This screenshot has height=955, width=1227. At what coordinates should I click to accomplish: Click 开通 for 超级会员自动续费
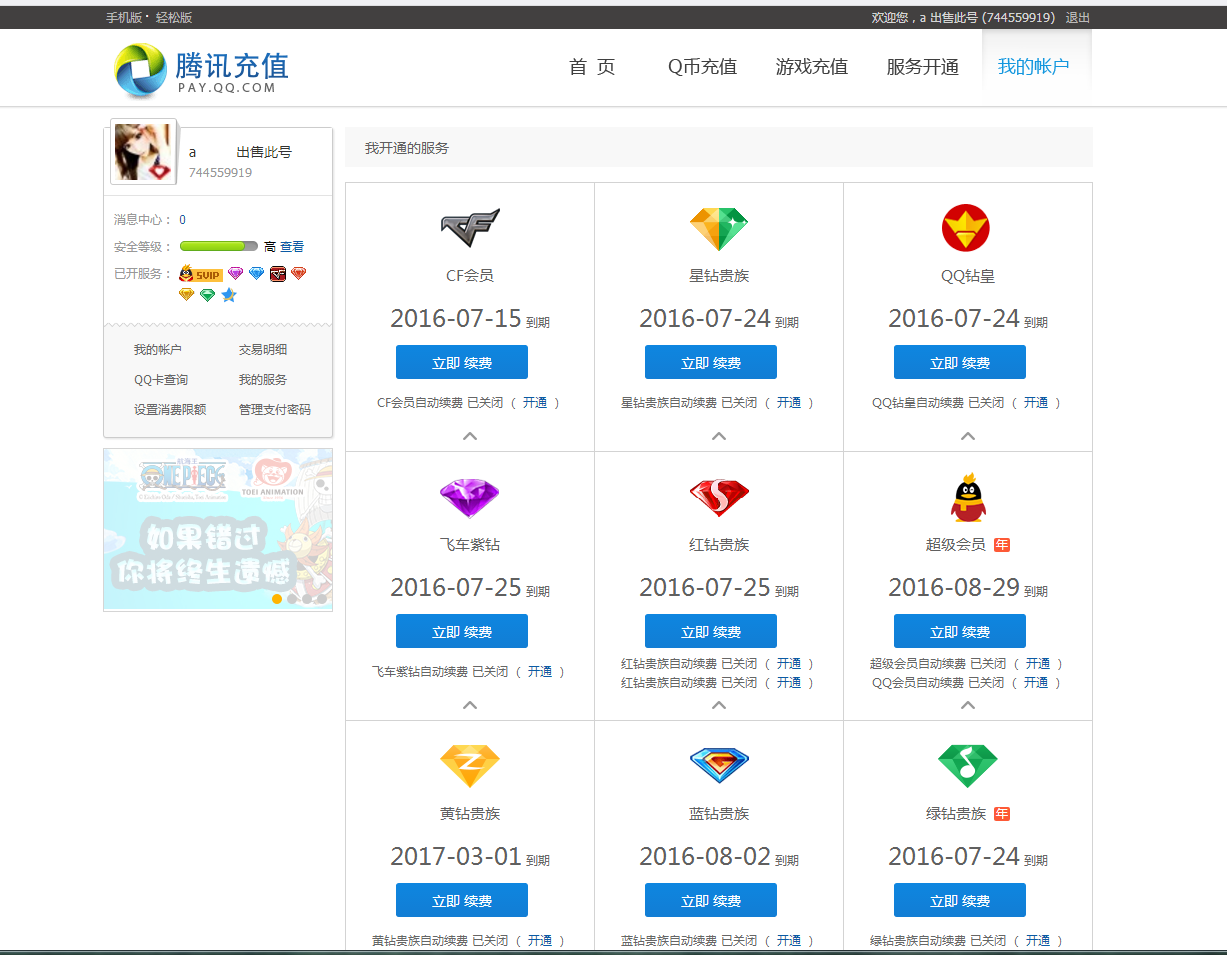coord(1038,664)
